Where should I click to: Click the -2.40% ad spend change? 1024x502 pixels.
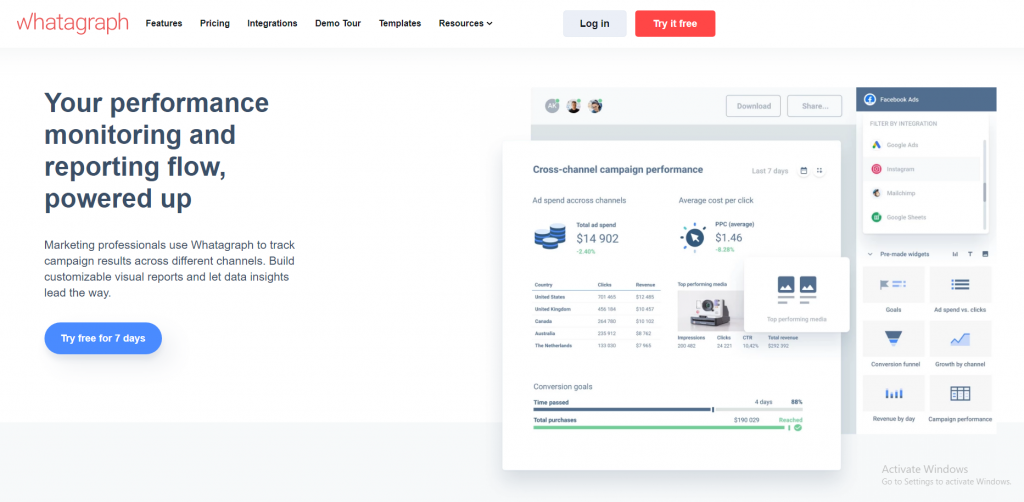tap(586, 251)
